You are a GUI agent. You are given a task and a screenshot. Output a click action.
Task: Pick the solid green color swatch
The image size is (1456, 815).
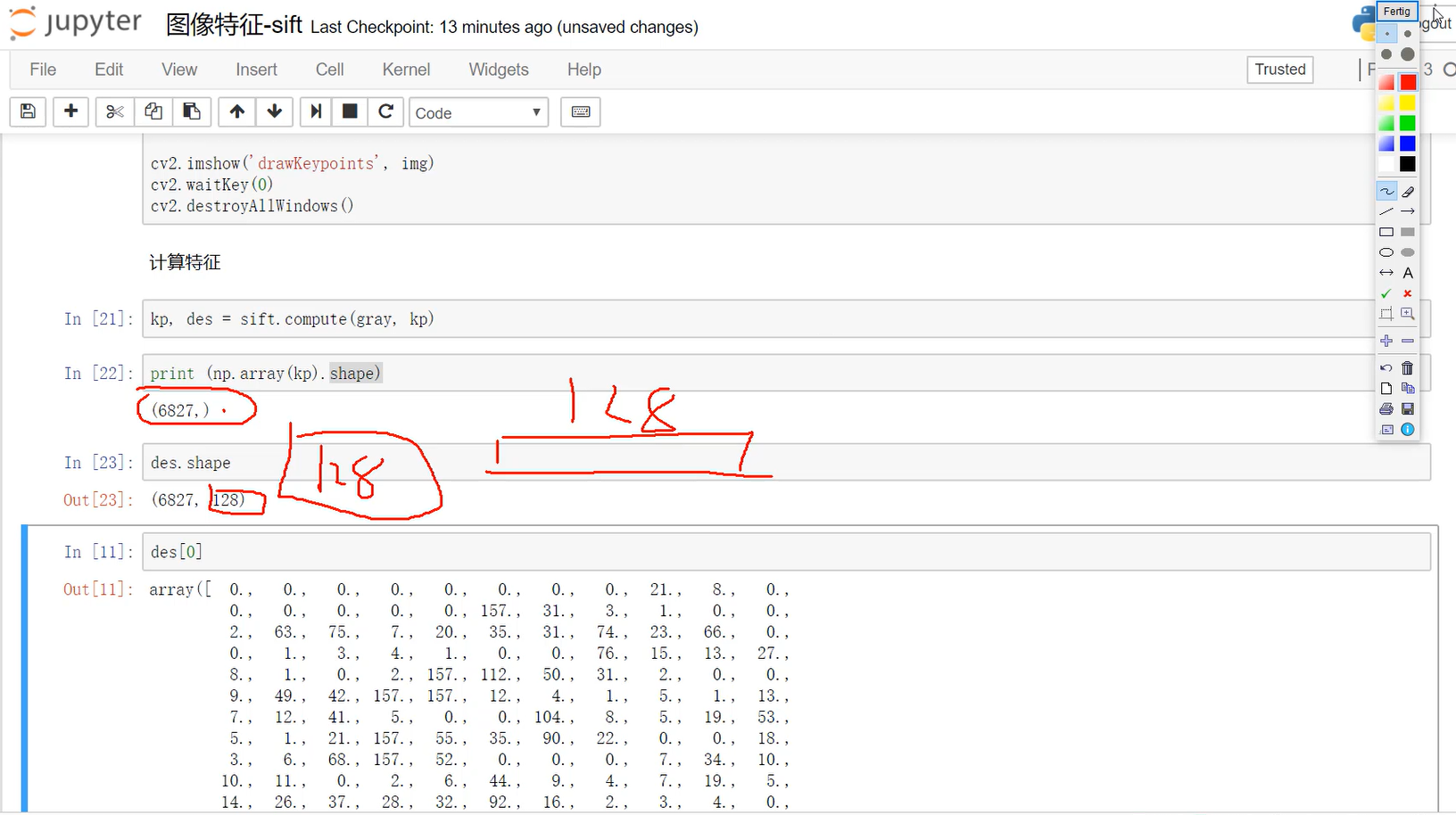[x=1408, y=123]
